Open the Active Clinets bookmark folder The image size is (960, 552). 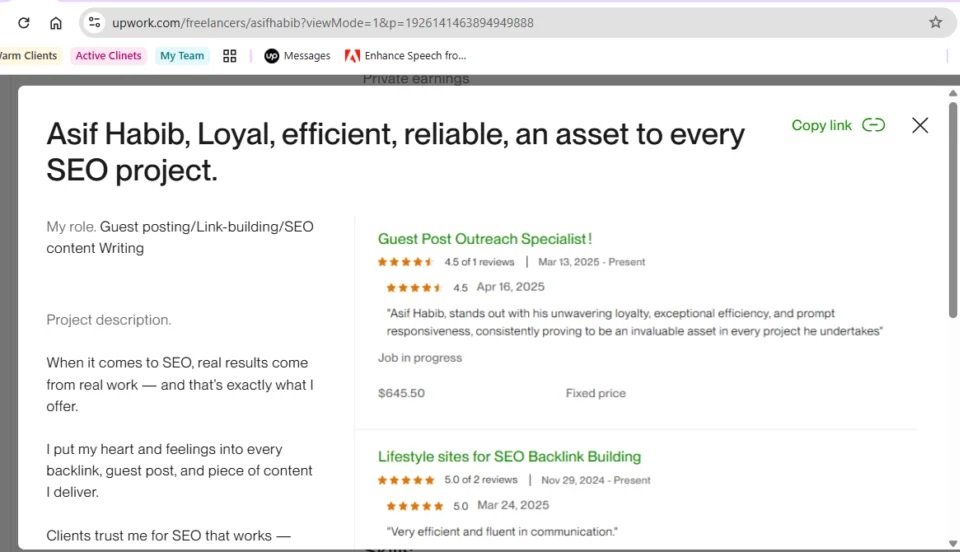click(x=108, y=56)
